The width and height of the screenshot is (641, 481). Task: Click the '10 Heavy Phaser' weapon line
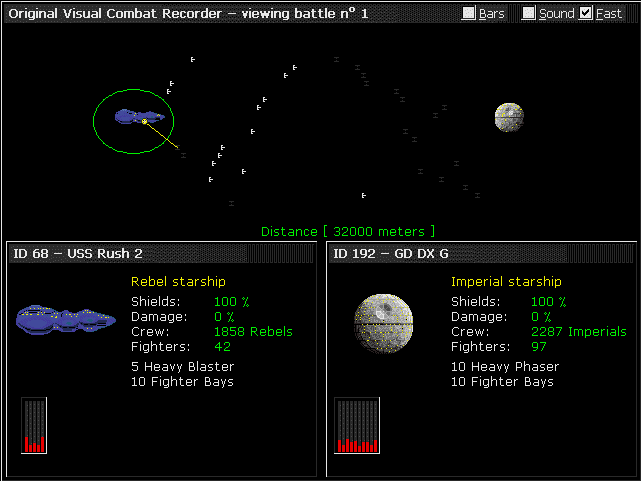[x=505, y=367]
